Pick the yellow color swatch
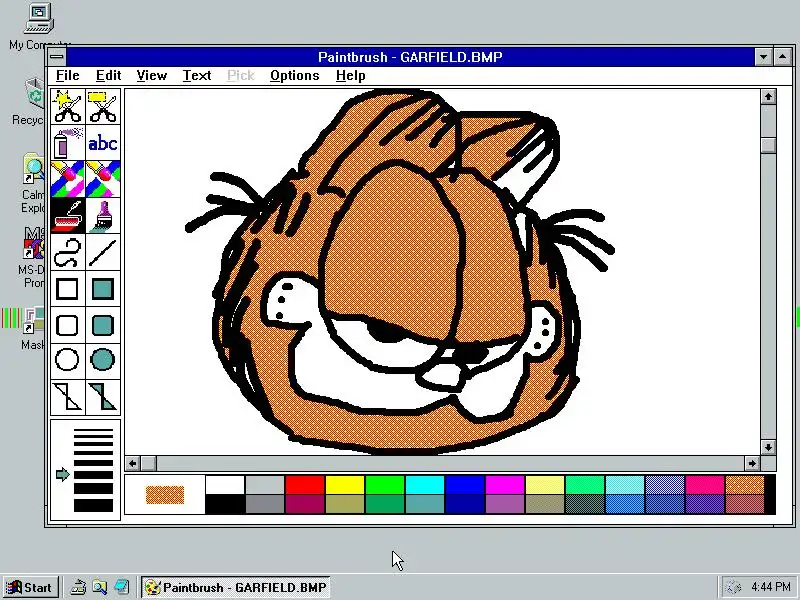 click(x=345, y=485)
